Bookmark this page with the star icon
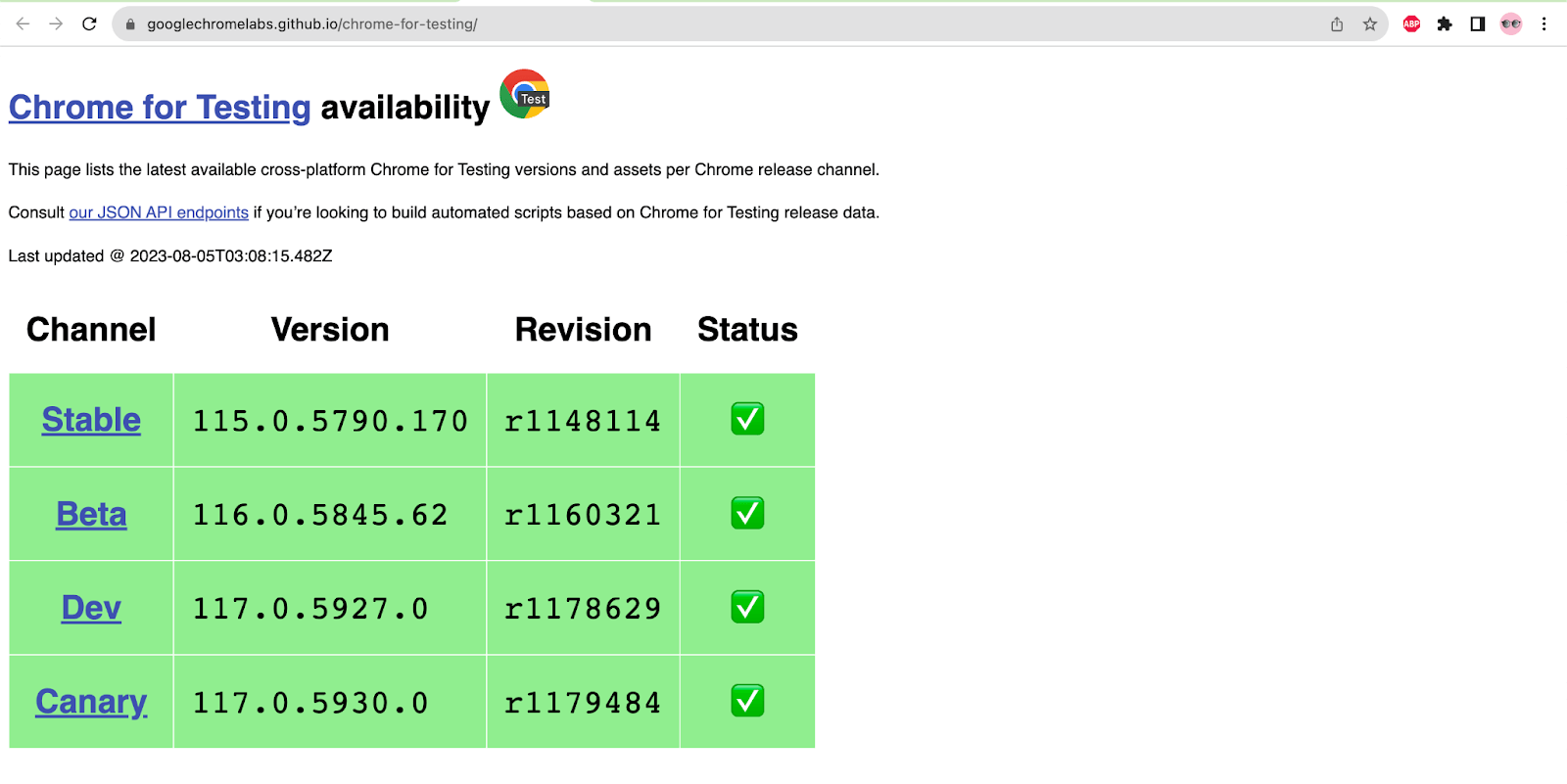Screen dimensions: 1567x784 pyautogui.click(x=1370, y=24)
